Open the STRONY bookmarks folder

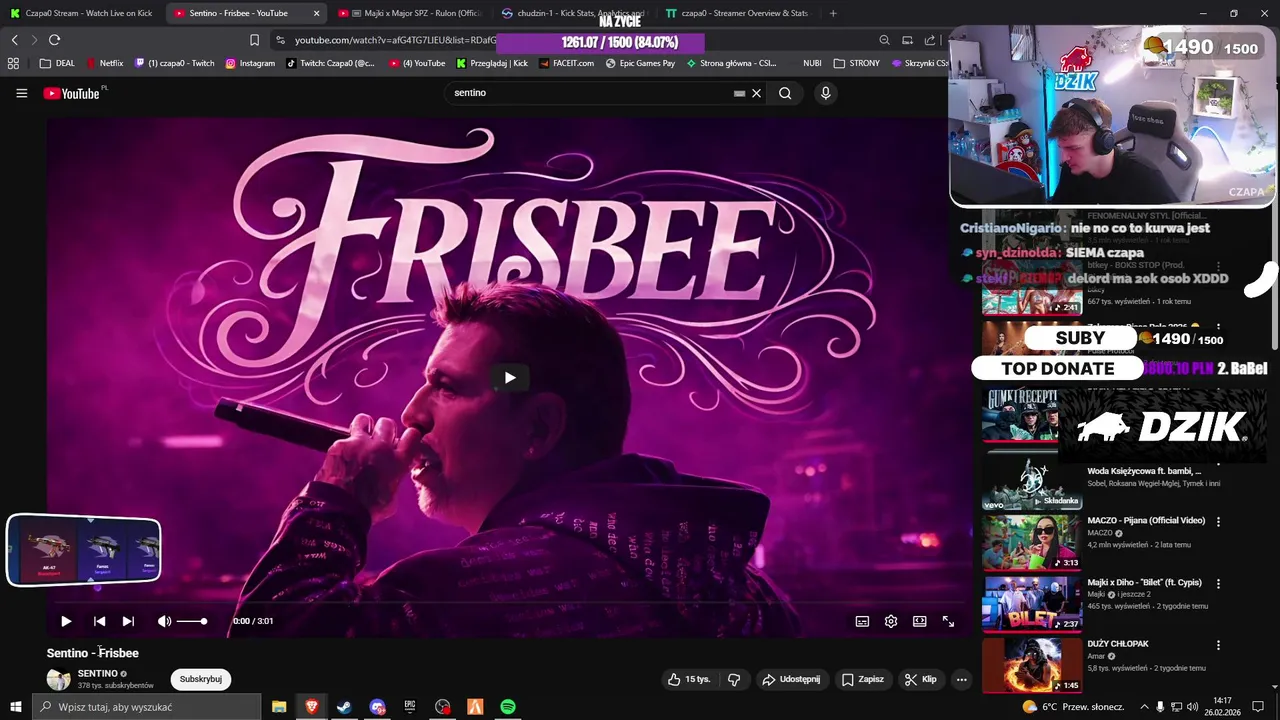[x=857, y=63]
